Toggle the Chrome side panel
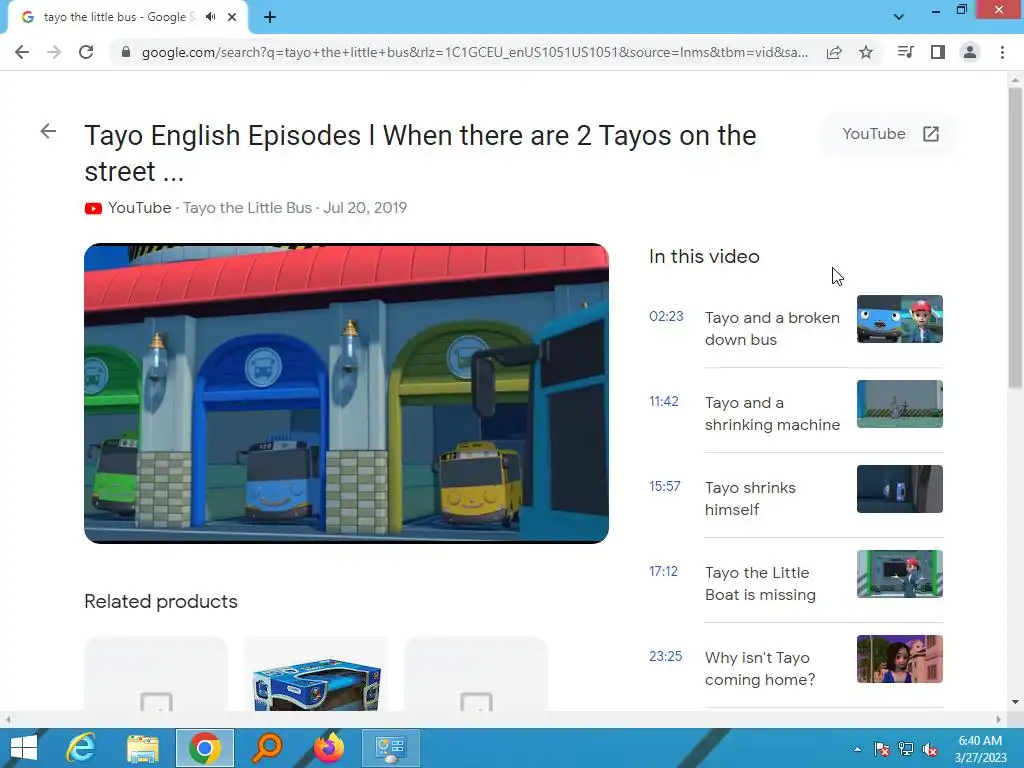Screen dimensions: 1024x768 pyautogui.click(x=938, y=52)
